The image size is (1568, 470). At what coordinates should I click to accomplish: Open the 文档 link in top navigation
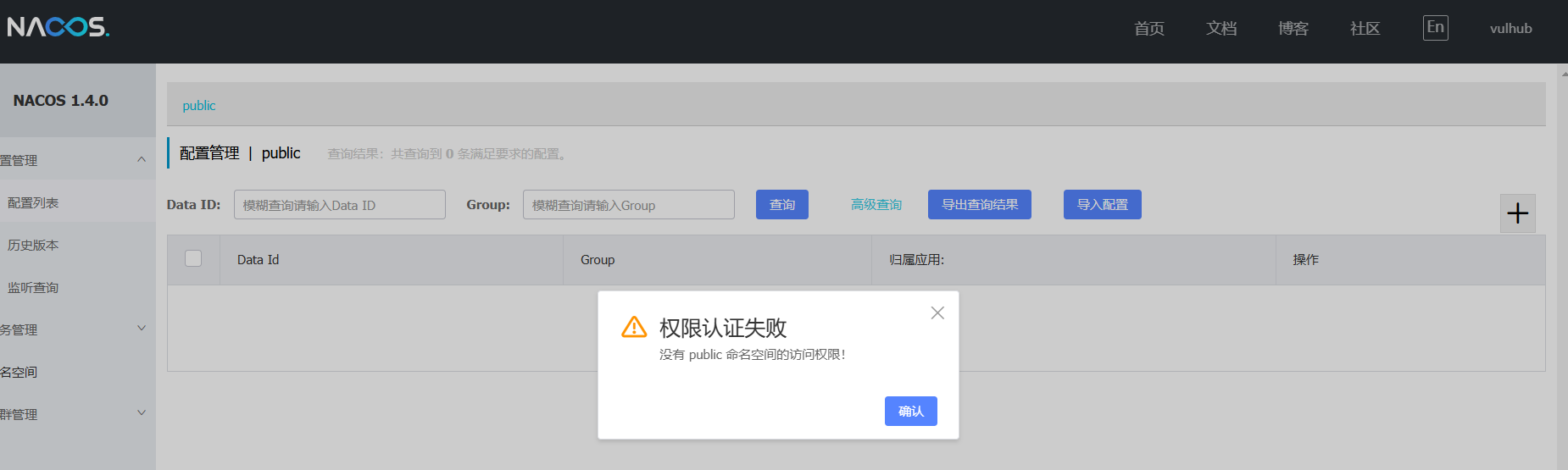tap(1220, 29)
